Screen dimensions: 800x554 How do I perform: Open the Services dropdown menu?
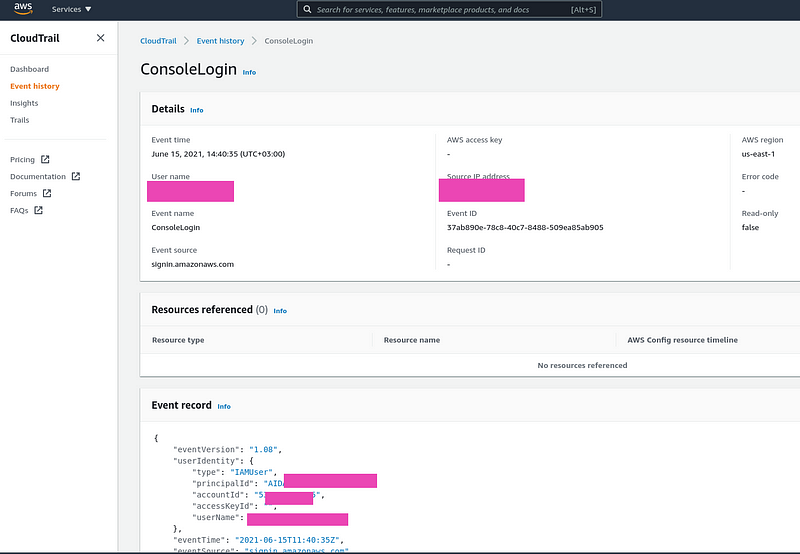tap(71, 9)
